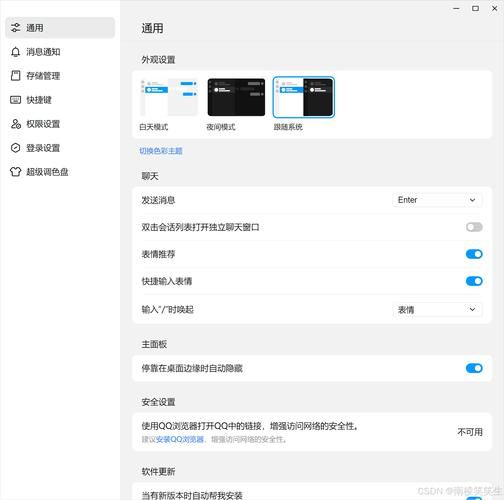Screen dimensions: 504x500
Task: Click the bell icon for 消息通知
Action: point(16,52)
